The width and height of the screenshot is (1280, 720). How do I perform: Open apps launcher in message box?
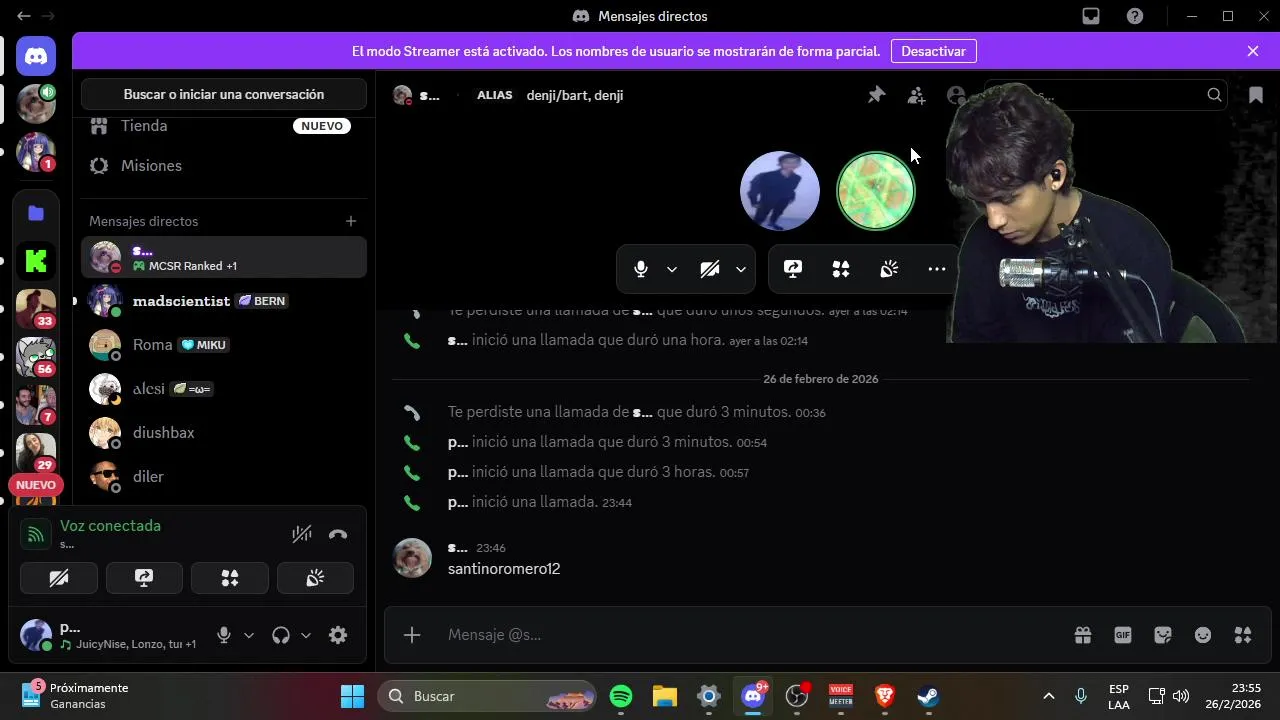(x=1243, y=635)
